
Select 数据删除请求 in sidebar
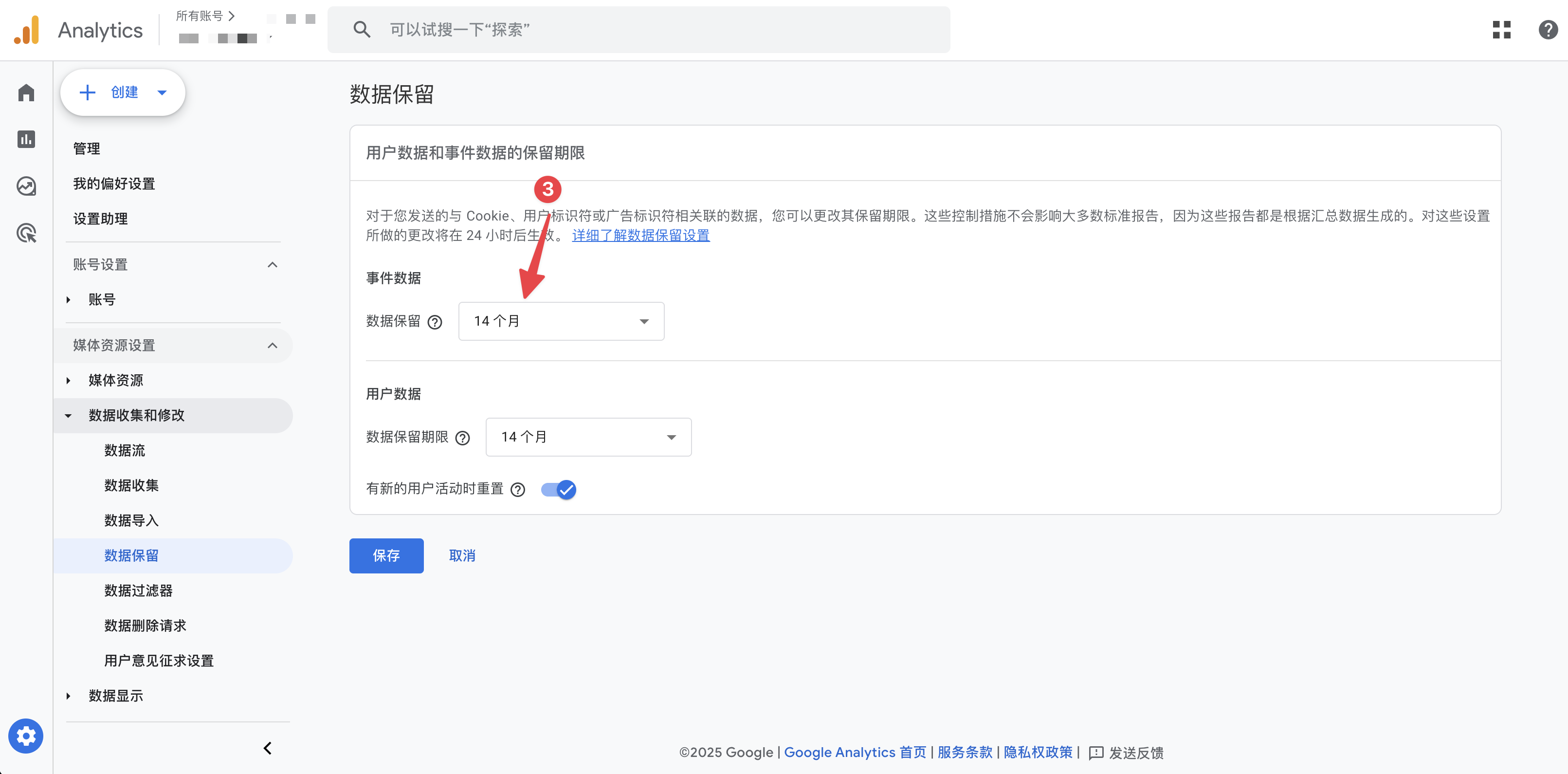(x=146, y=626)
